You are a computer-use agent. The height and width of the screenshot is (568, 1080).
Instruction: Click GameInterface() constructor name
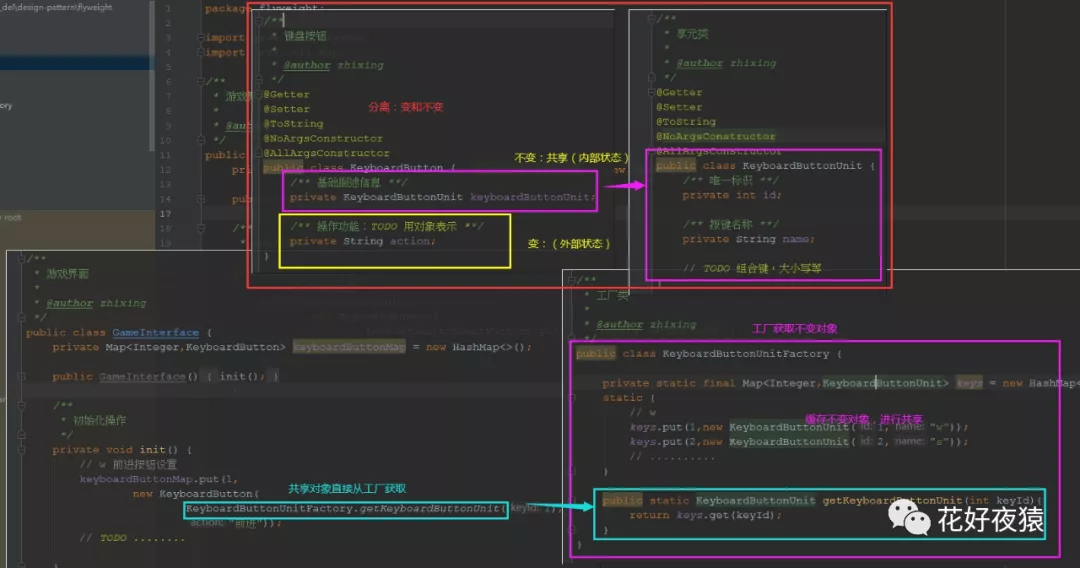click(142, 377)
